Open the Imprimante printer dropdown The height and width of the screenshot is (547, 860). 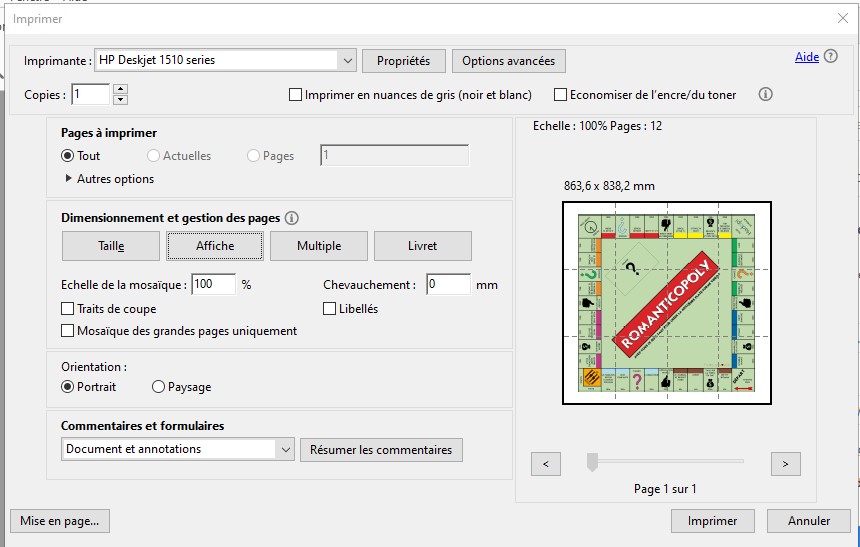click(x=347, y=60)
